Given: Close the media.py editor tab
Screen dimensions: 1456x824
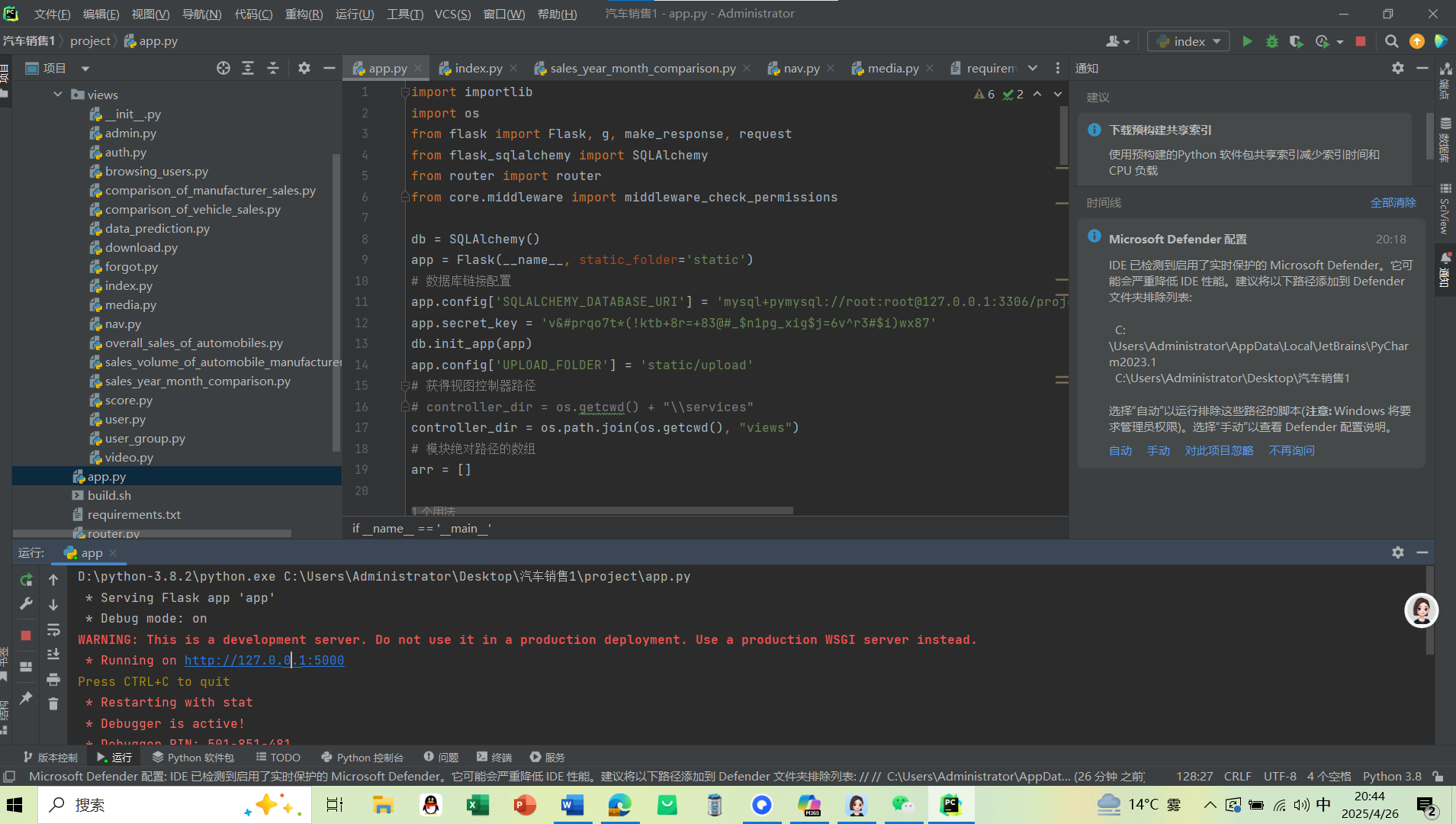Looking at the screenshot, I should [x=930, y=68].
